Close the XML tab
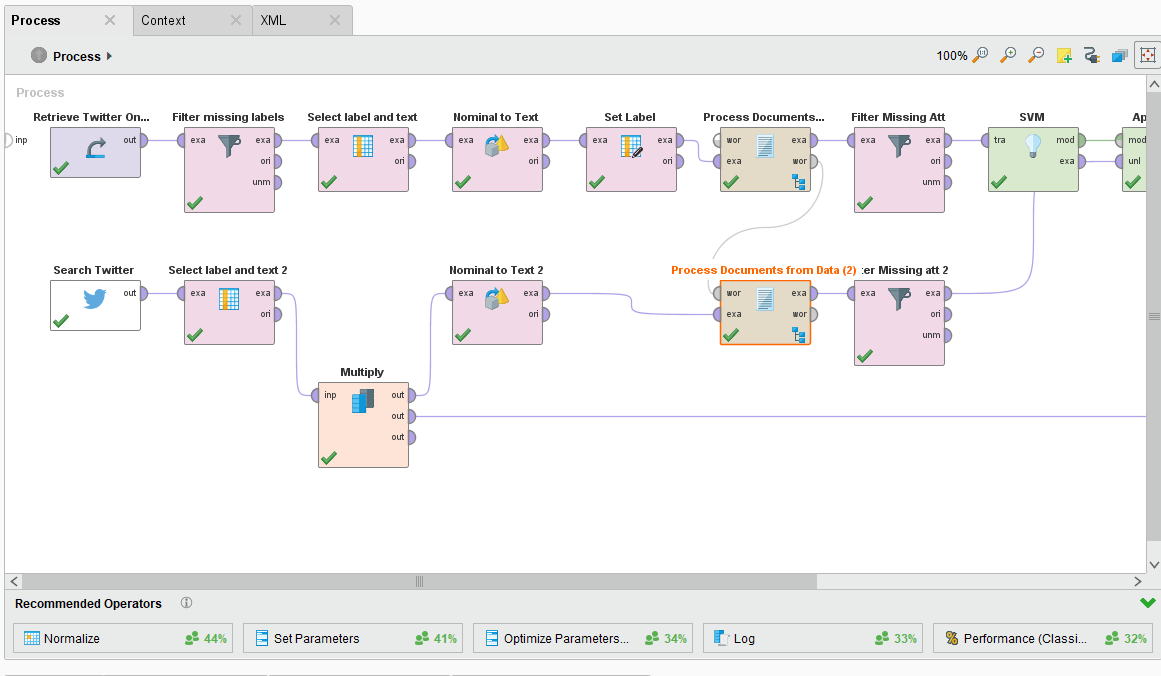The height and width of the screenshot is (676, 1161). tap(335, 20)
